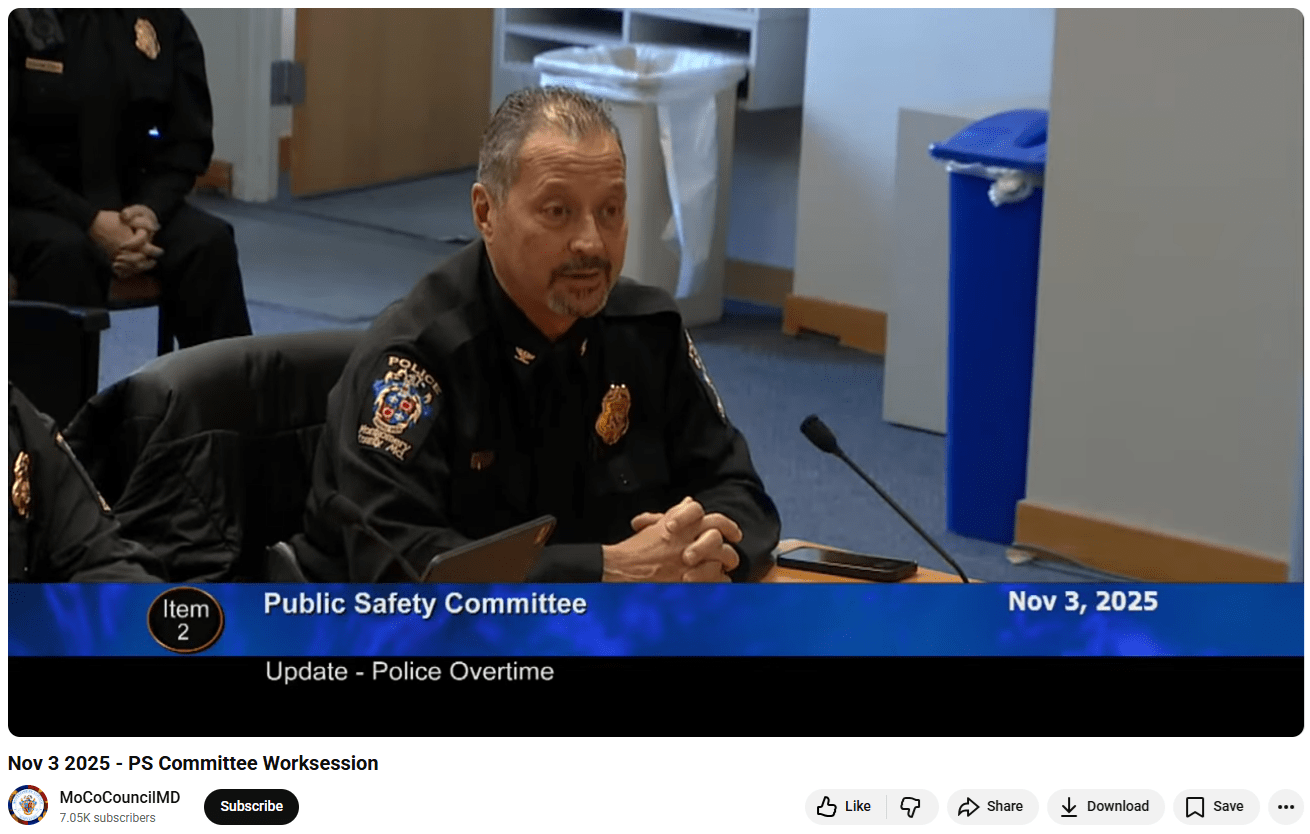Click the smartphone on the table in video
Viewport: 1310px width, 834px height.
(x=846, y=562)
